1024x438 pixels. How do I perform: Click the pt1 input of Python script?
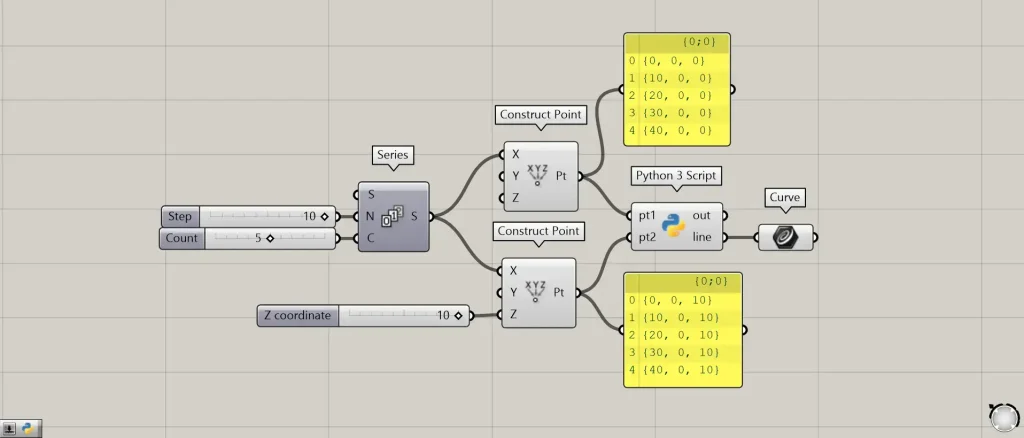(643, 216)
